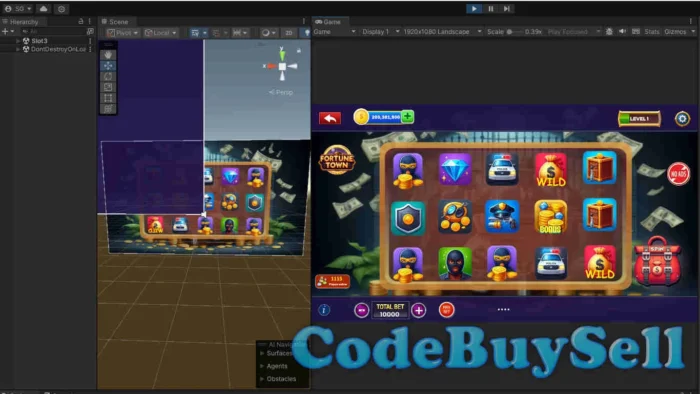This screenshot has width=700, height=394.
Task: Open the in-game settings gear
Action: coord(682,119)
